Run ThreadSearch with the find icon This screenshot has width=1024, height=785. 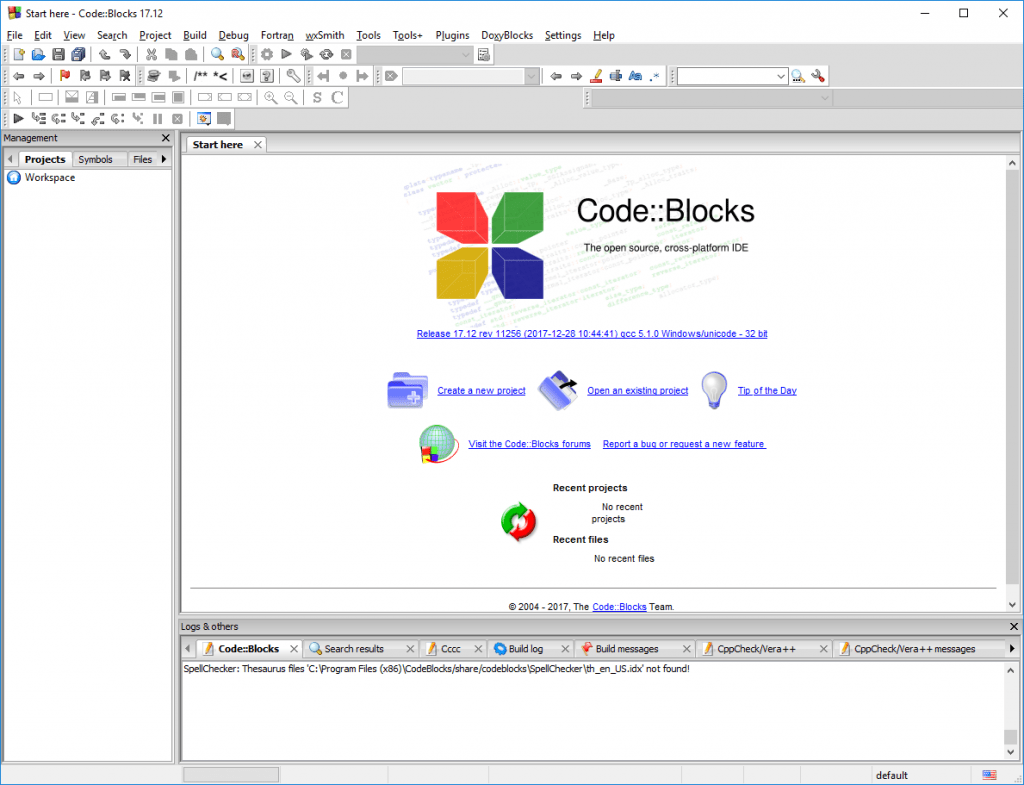[x=798, y=76]
